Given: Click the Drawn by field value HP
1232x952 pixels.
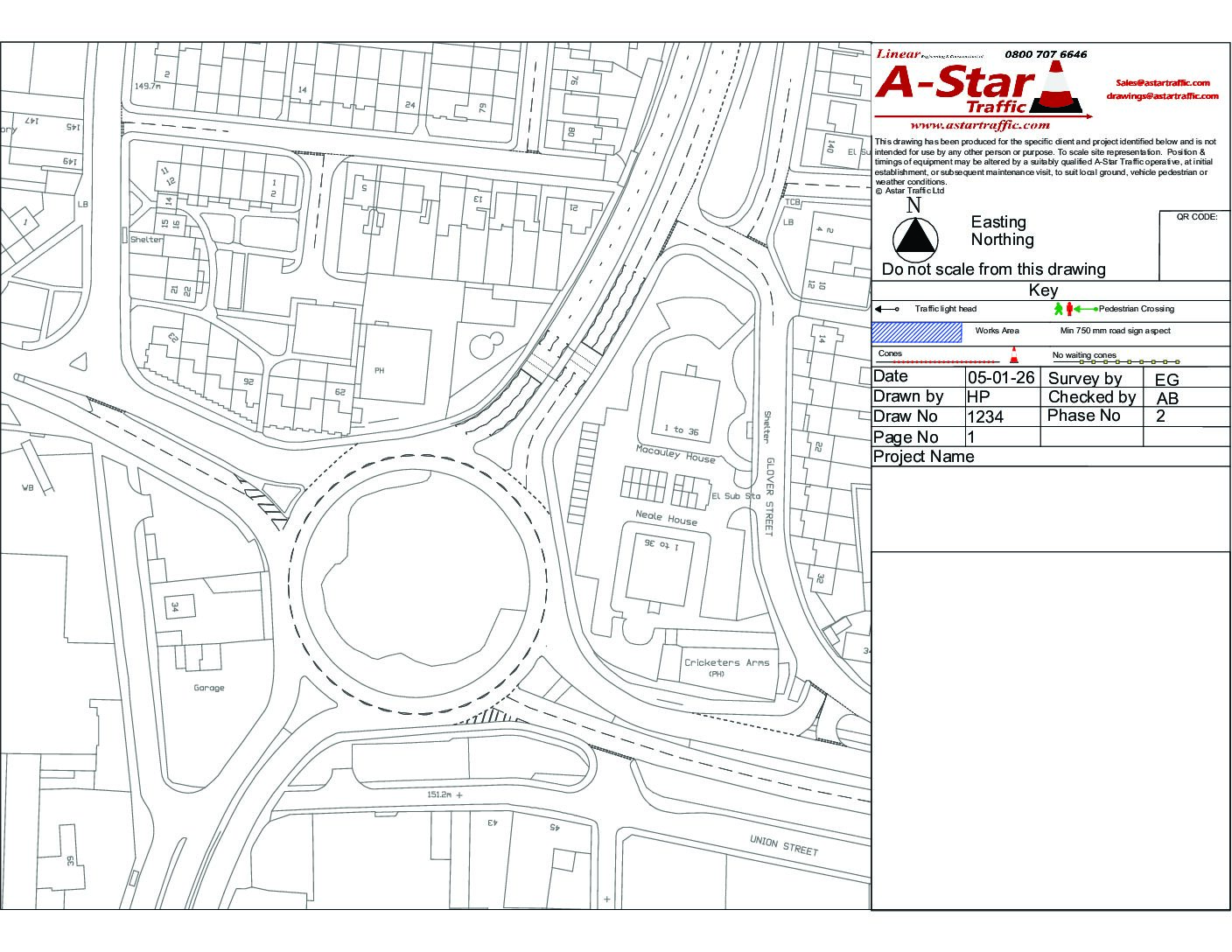Looking at the screenshot, I should (979, 396).
